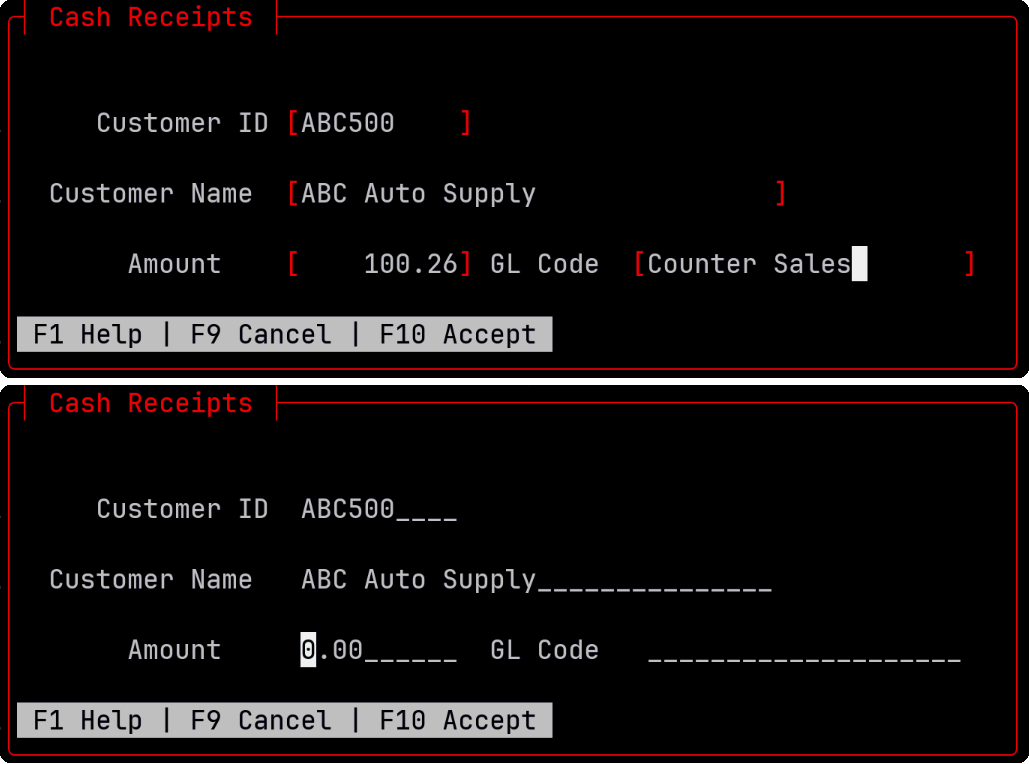The height and width of the screenshot is (764, 1029).
Task: Click the block cursor after Counter Sales
Action: pos(859,264)
